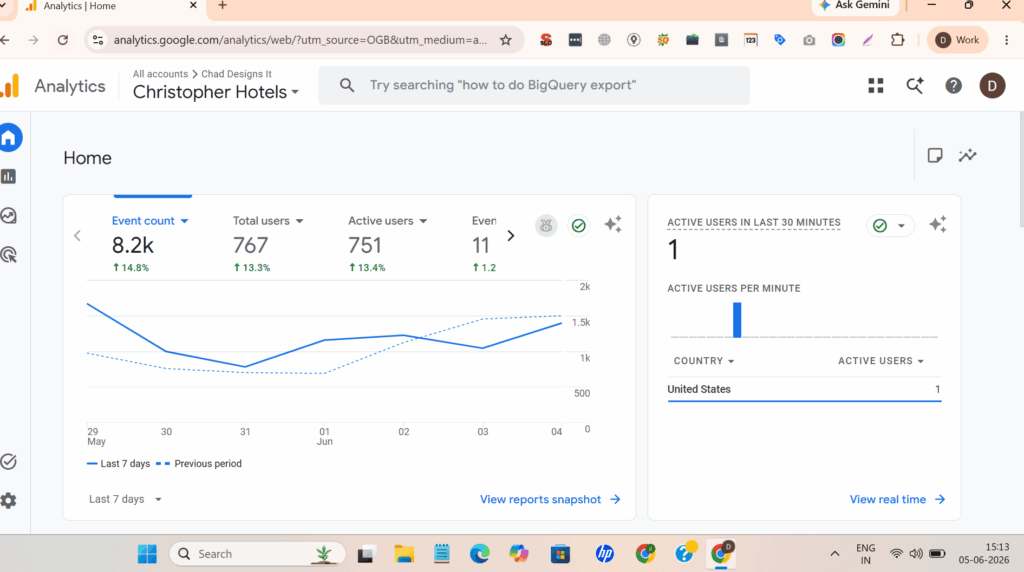The width and height of the screenshot is (1024, 572).
Task: Click the ENG IN language indicator
Action: pos(865,554)
